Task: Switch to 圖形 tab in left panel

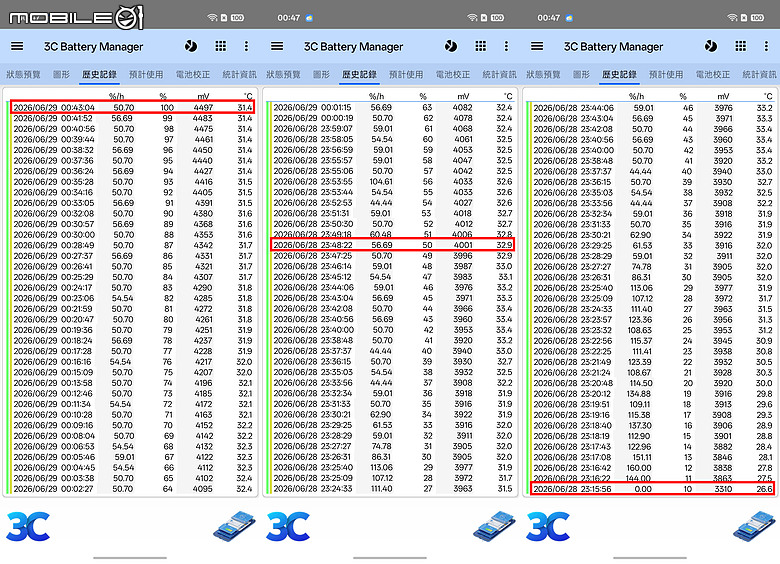Action: (61, 74)
